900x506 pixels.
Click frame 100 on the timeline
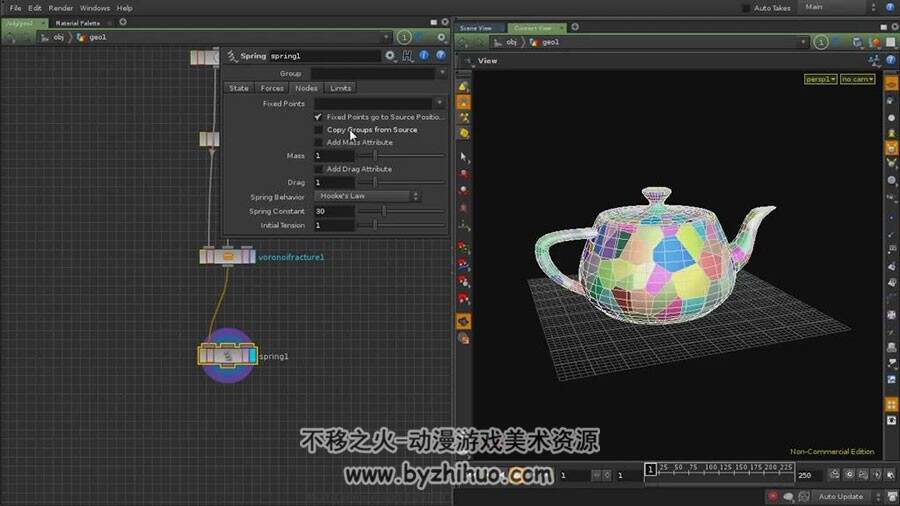(711, 468)
